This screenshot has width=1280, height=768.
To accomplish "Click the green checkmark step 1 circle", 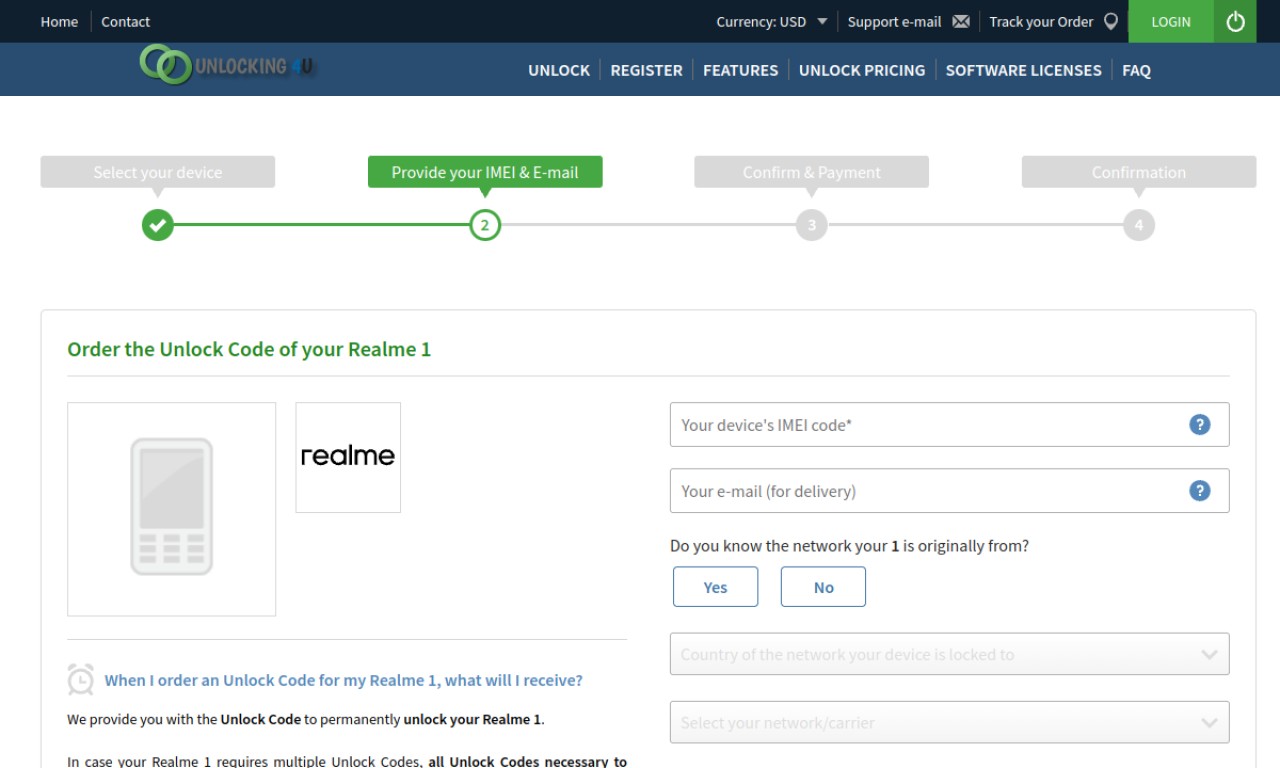I will click(x=158, y=225).
